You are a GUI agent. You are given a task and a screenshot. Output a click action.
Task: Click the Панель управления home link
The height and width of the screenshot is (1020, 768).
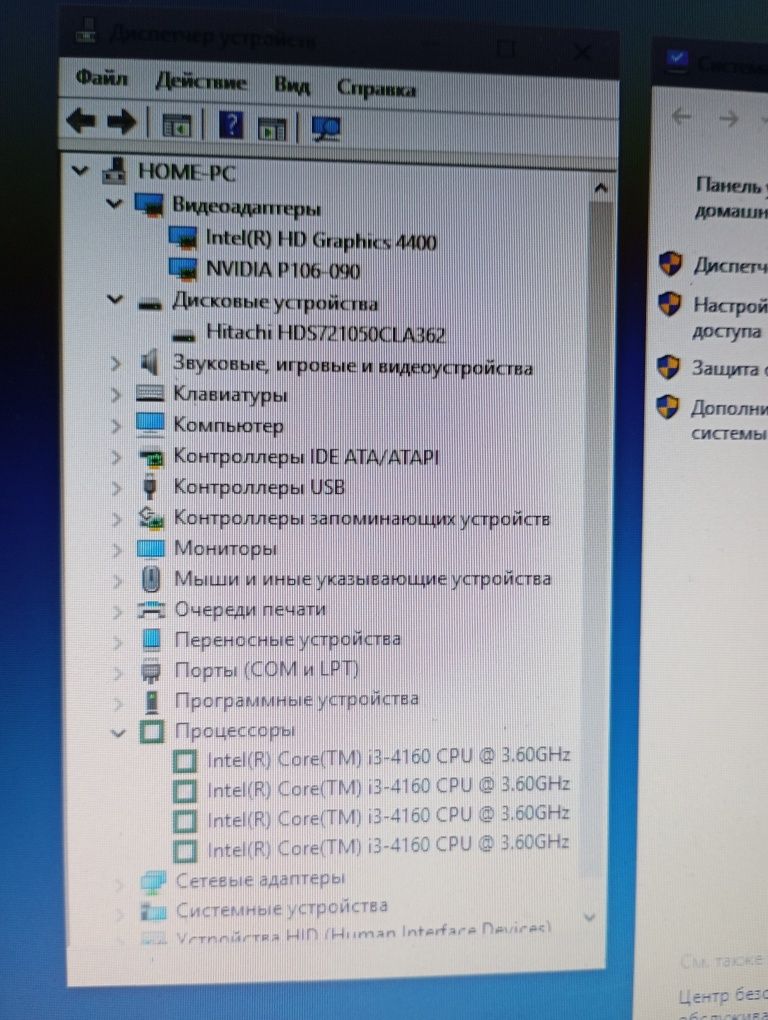(x=731, y=198)
